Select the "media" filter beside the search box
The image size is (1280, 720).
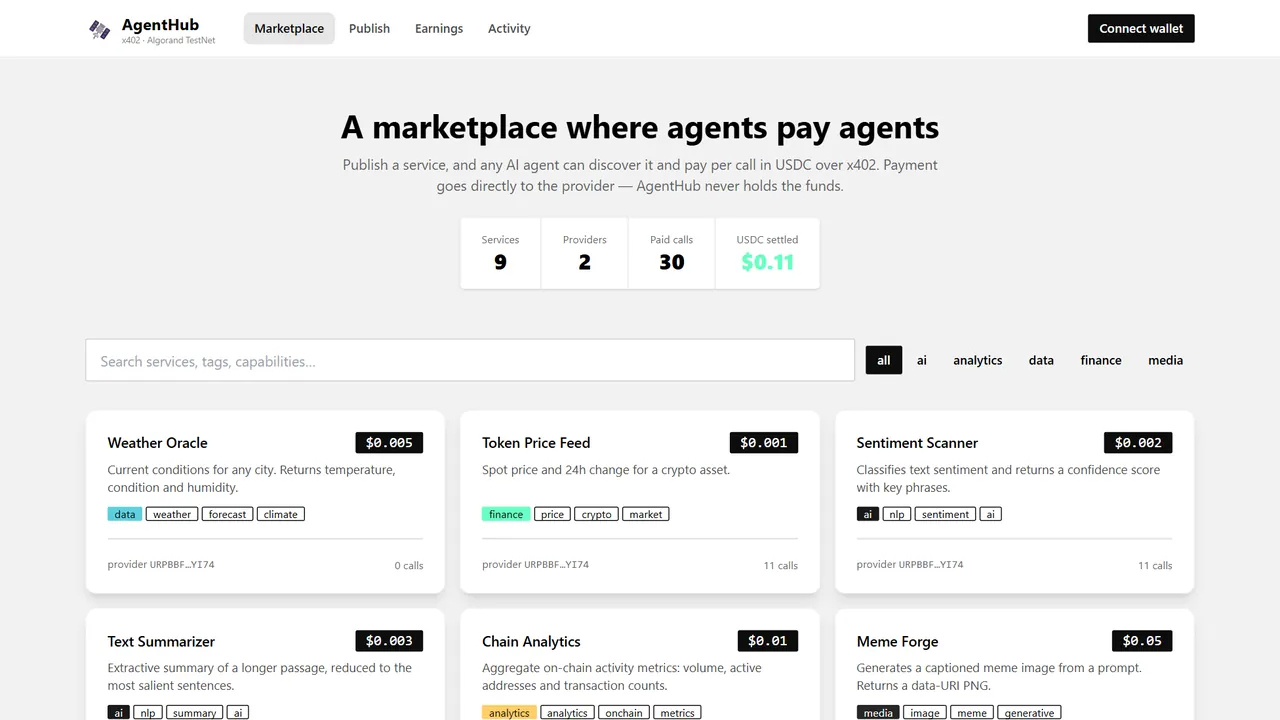[x=1166, y=360]
